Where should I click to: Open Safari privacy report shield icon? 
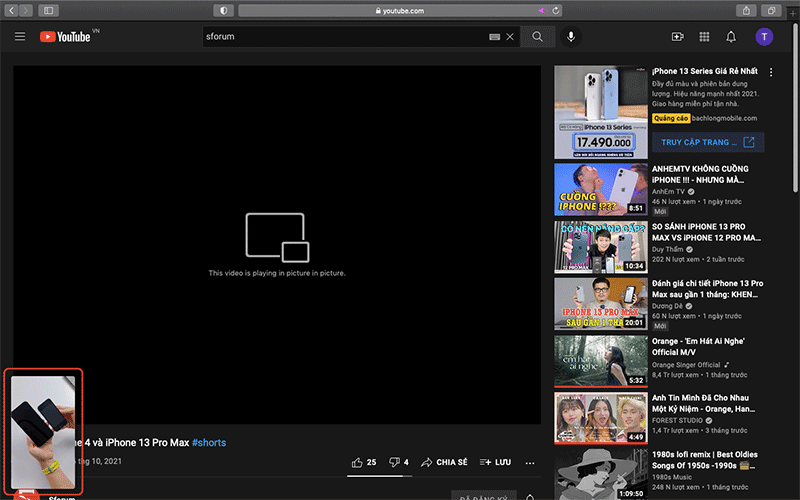(223, 10)
